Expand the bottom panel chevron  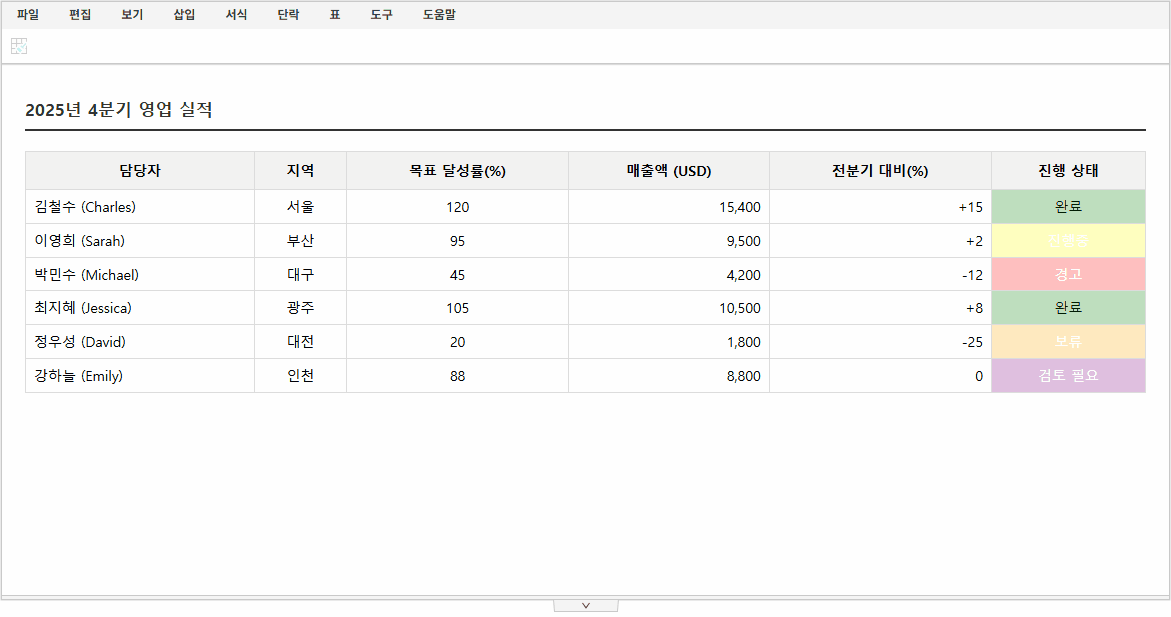click(x=586, y=604)
